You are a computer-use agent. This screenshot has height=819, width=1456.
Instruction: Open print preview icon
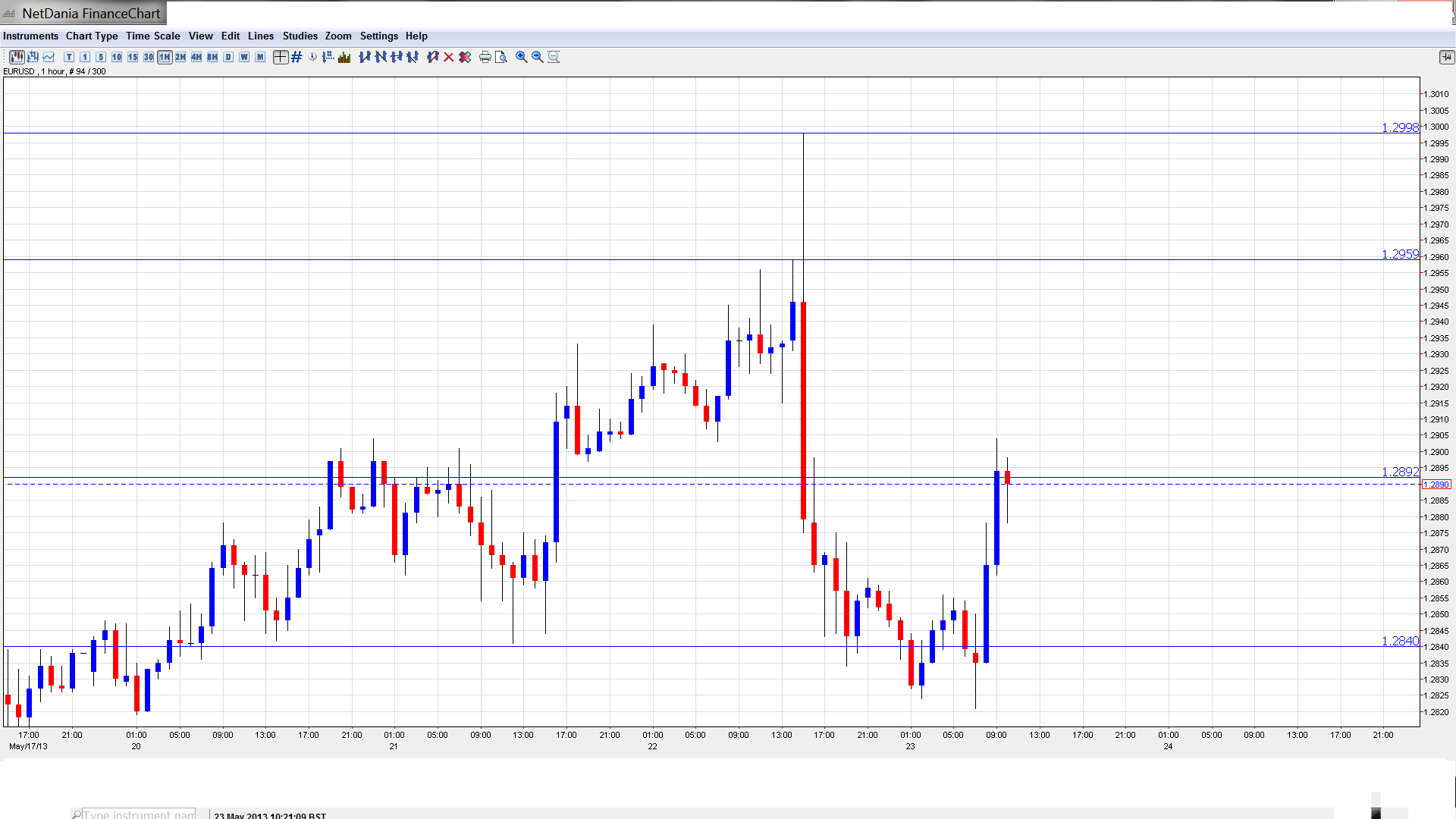pyautogui.click(x=501, y=57)
